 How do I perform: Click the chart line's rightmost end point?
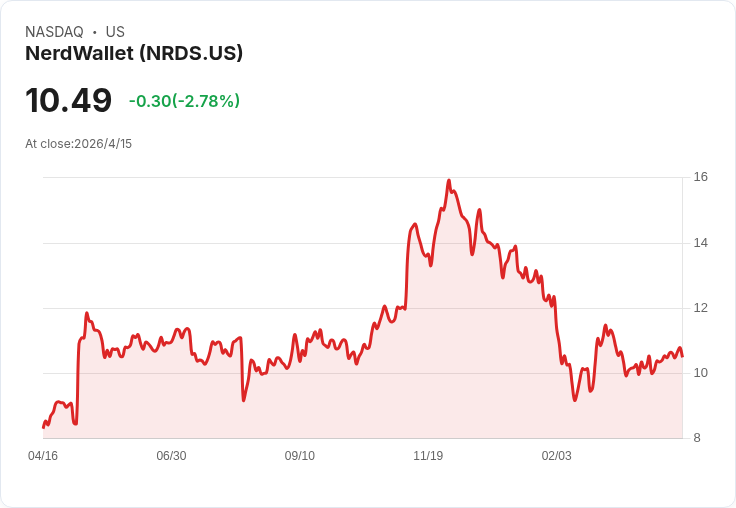click(x=682, y=356)
